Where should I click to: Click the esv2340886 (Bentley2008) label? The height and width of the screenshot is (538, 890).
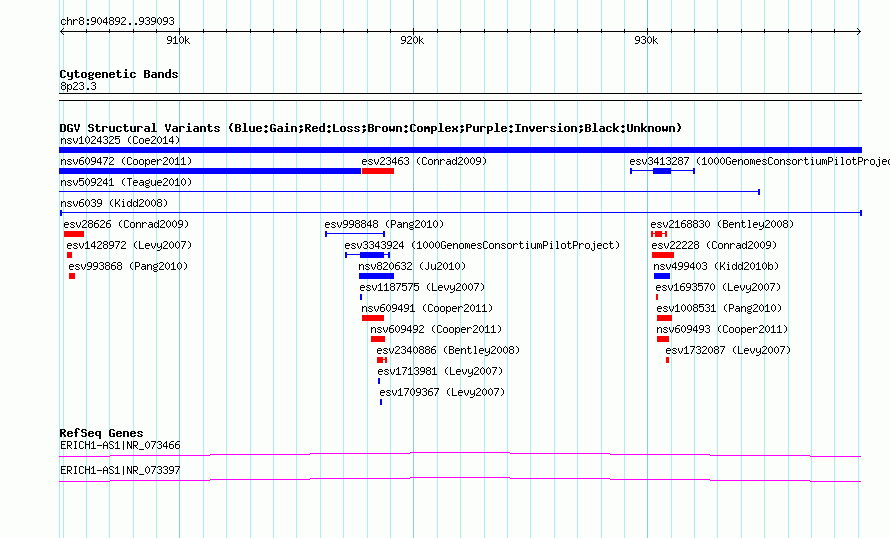tap(448, 350)
